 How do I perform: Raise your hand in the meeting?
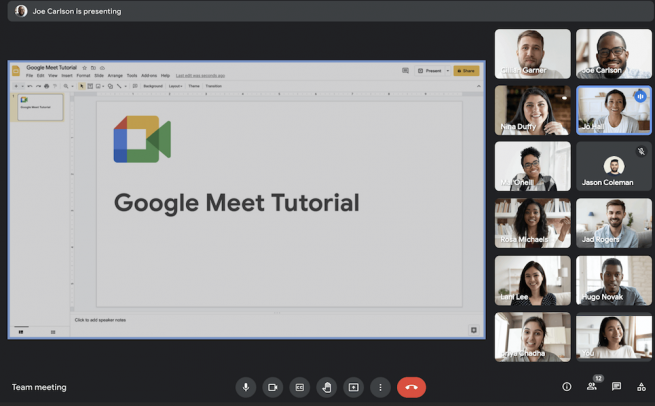pos(326,387)
